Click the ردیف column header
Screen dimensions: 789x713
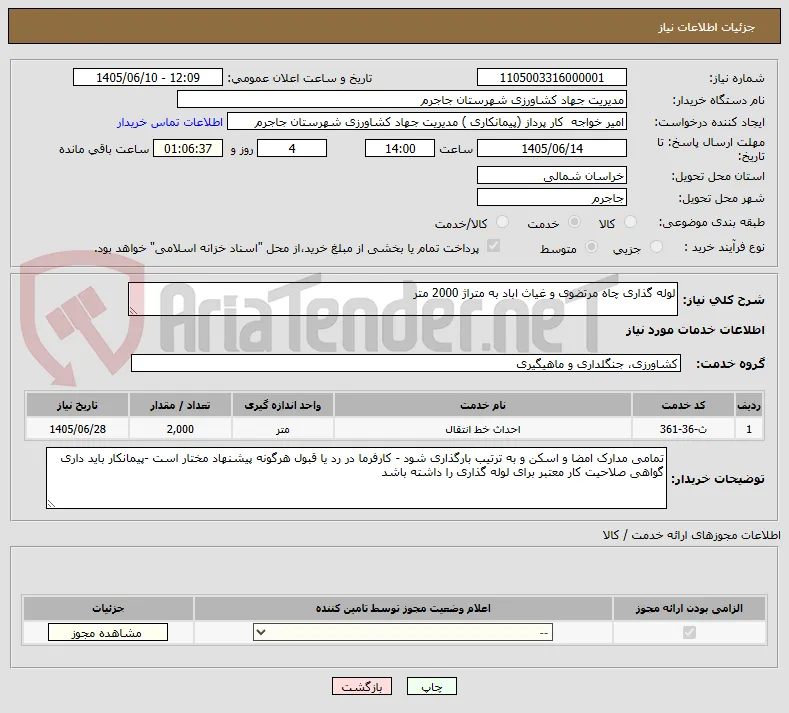tap(749, 405)
